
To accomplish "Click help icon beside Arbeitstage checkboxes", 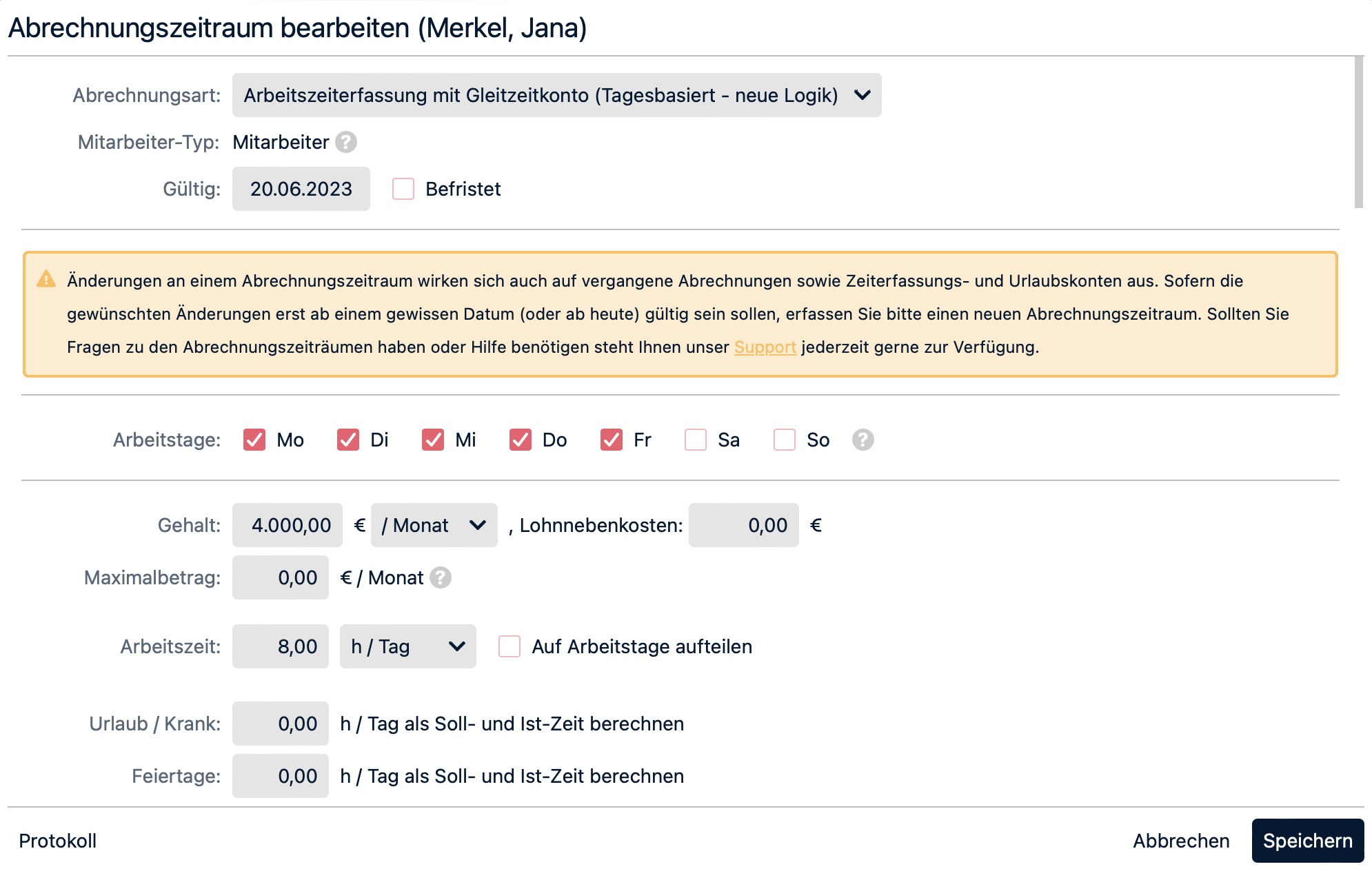I will (862, 440).
